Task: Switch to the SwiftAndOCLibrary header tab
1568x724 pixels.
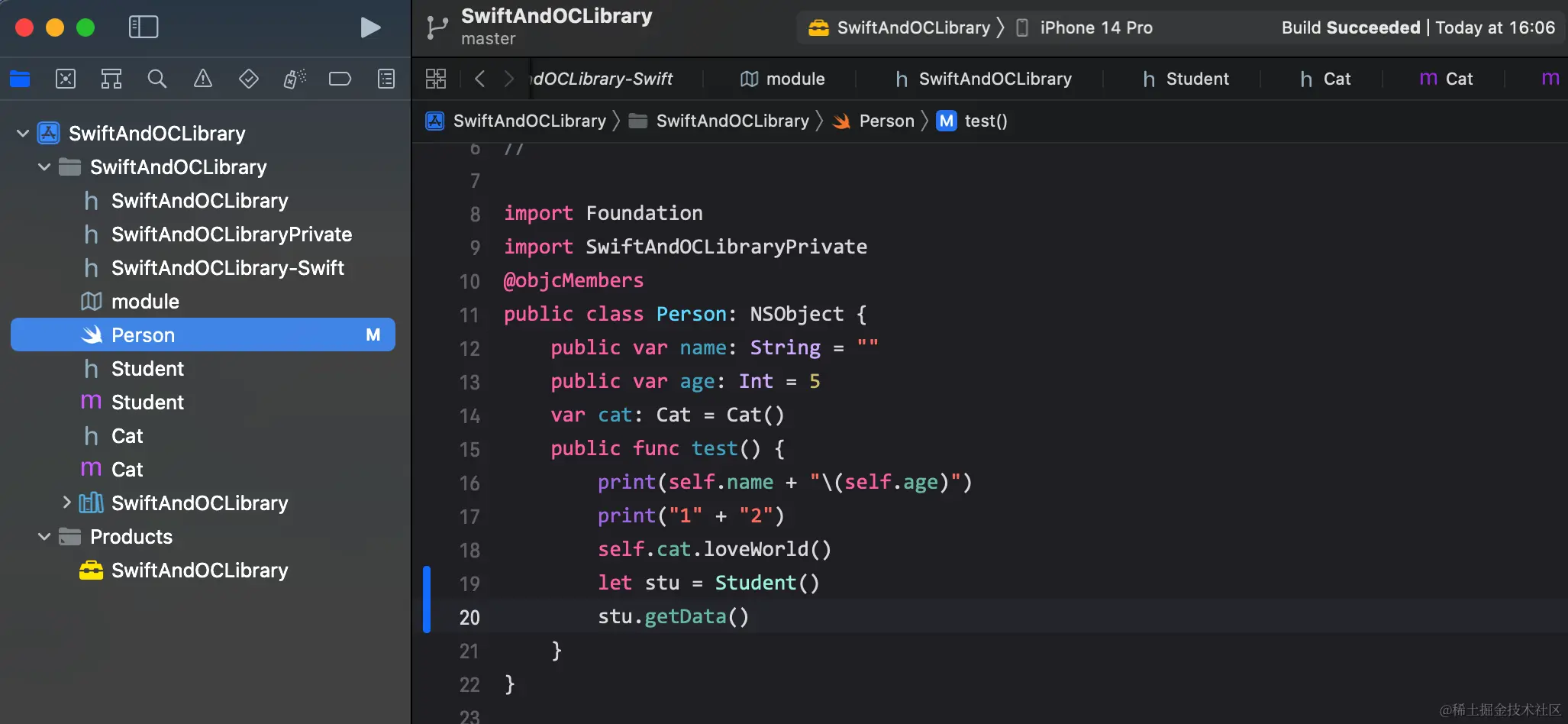Action: (982, 79)
